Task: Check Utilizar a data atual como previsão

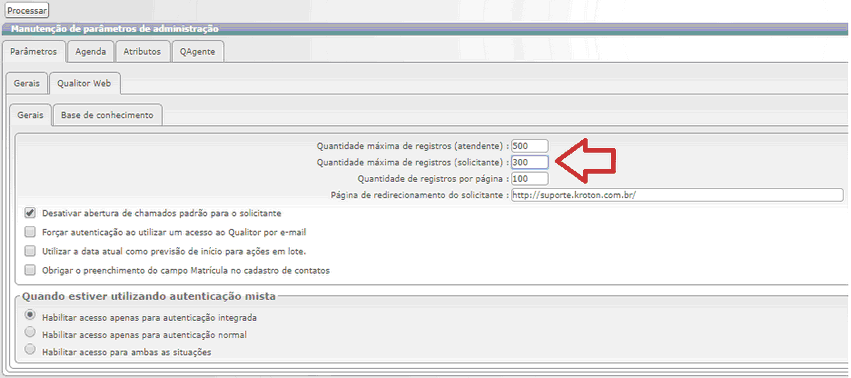Action: (x=30, y=251)
